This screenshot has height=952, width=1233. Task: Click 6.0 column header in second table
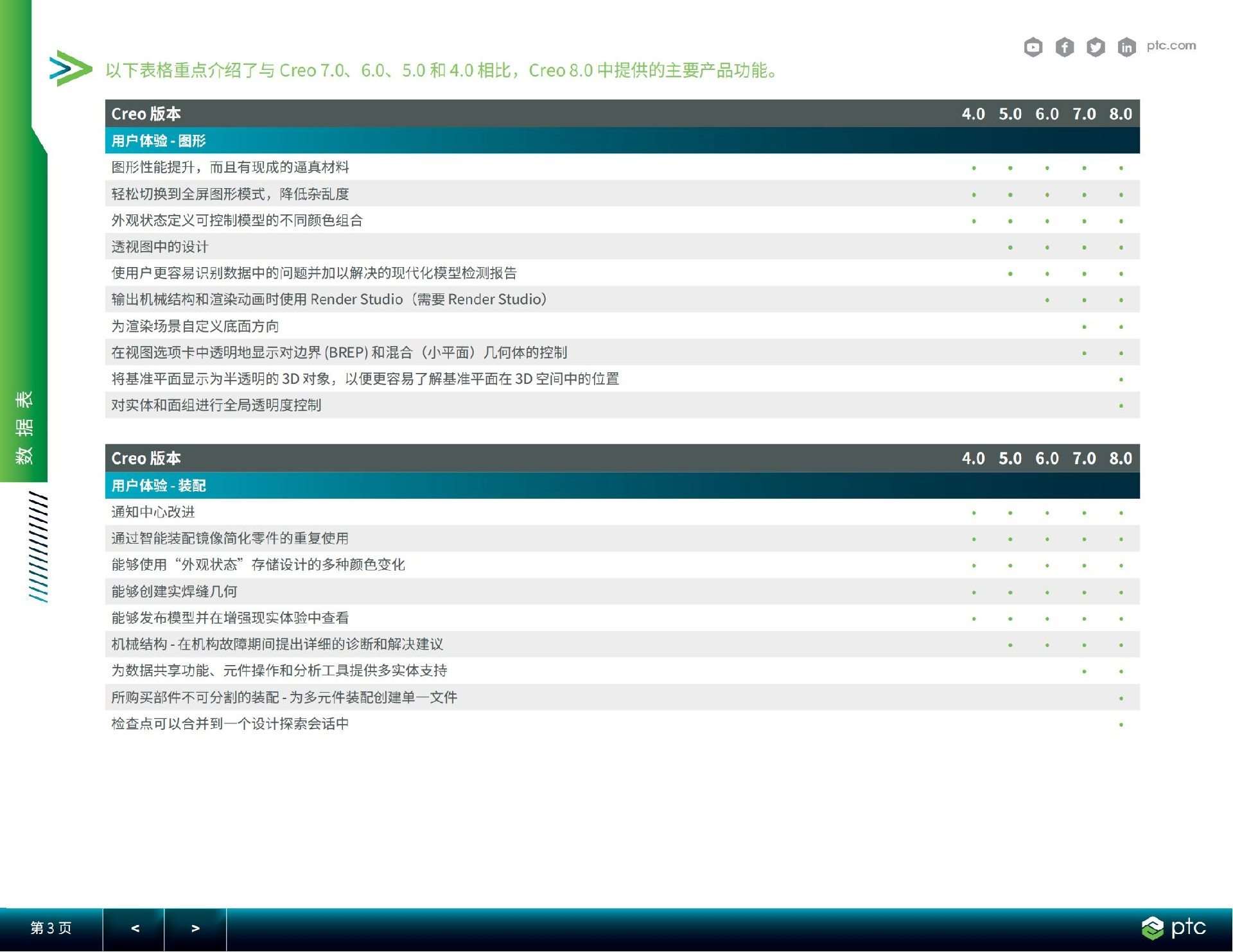(x=1047, y=458)
